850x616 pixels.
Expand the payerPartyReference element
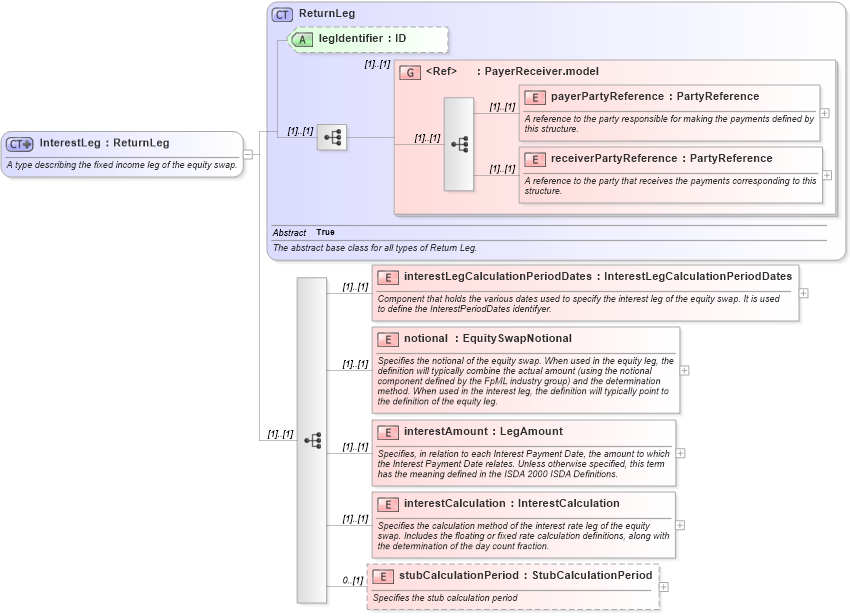(x=825, y=113)
